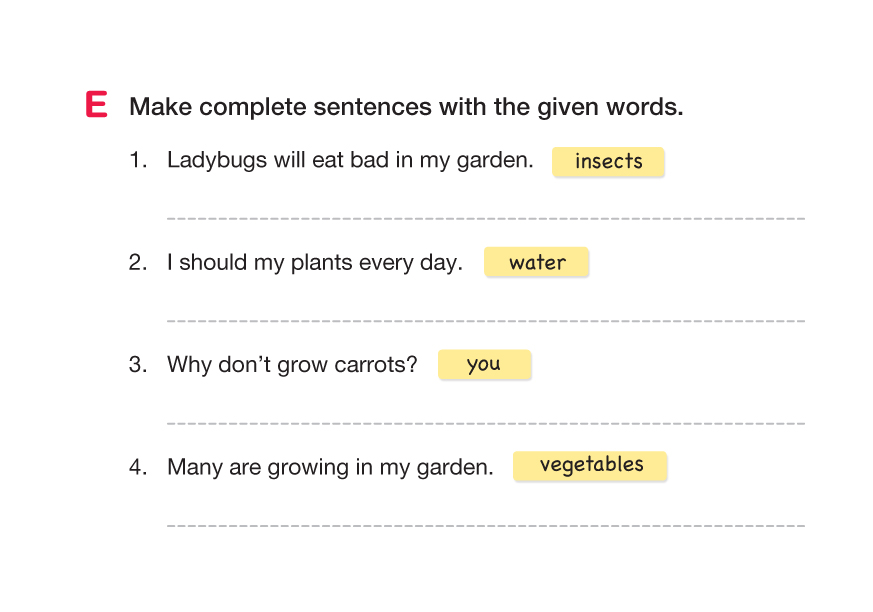This screenshot has width=873, height=612.
Task: Select the yellow 'vegetables' word chip
Action: 590,466
